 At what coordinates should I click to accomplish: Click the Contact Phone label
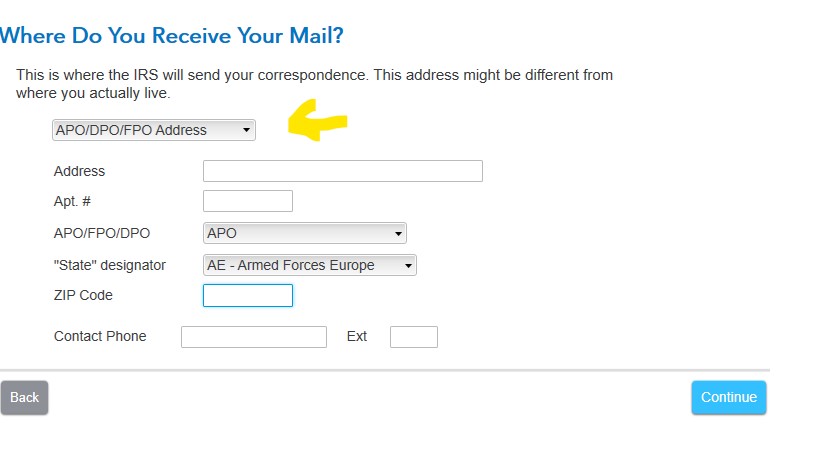click(x=100, y=336)
